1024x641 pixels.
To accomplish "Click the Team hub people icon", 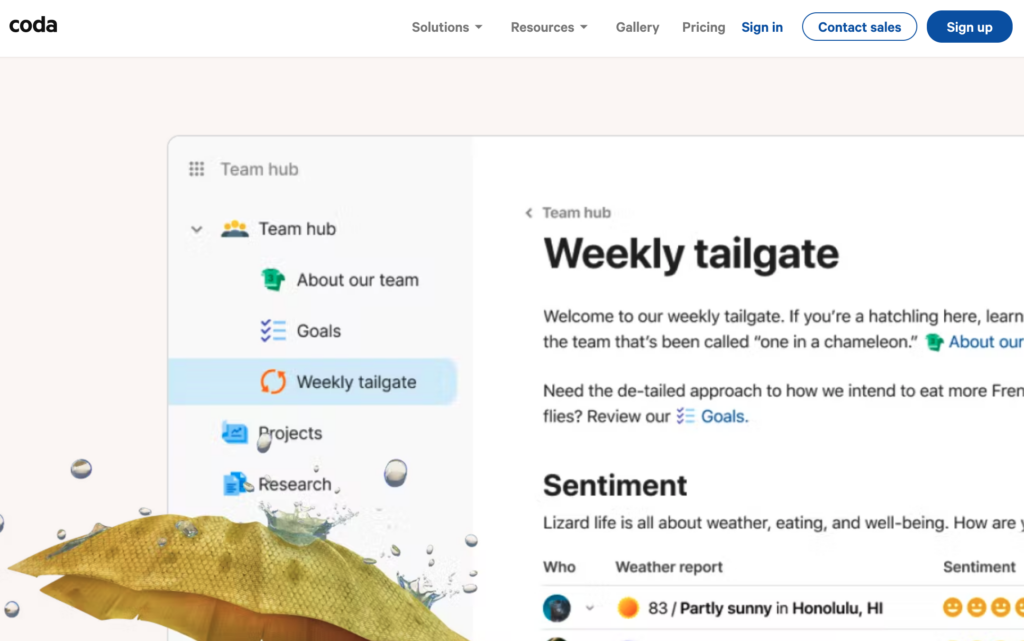I will point(234,228).
